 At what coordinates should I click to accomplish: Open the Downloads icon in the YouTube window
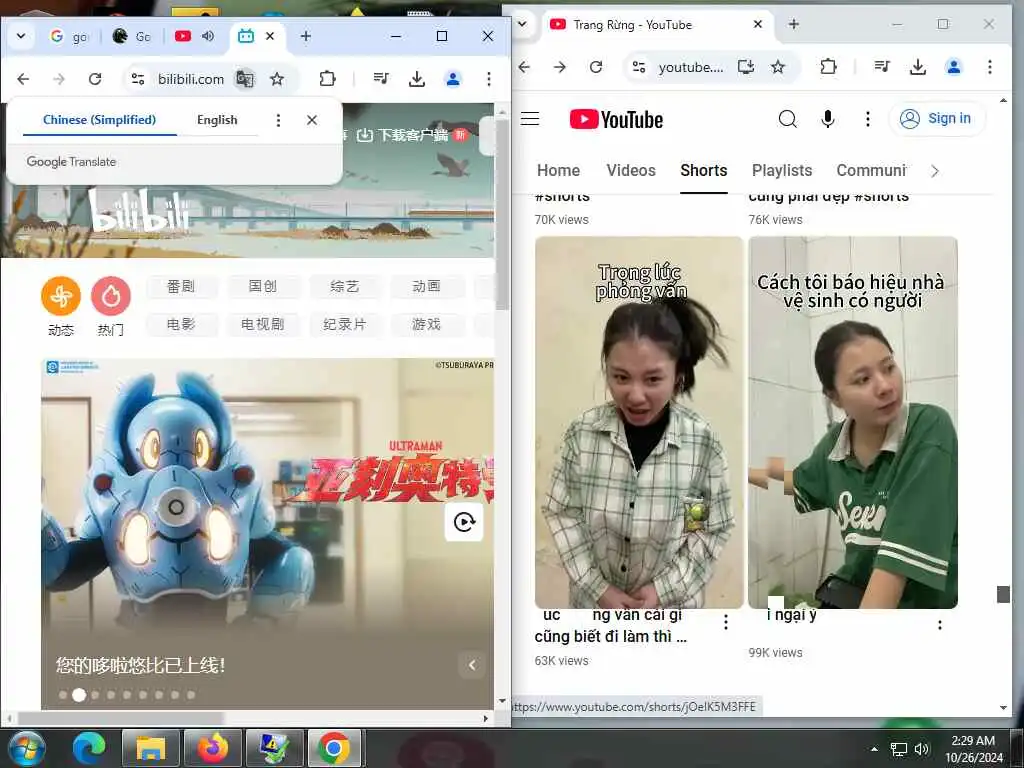point(918,67)
